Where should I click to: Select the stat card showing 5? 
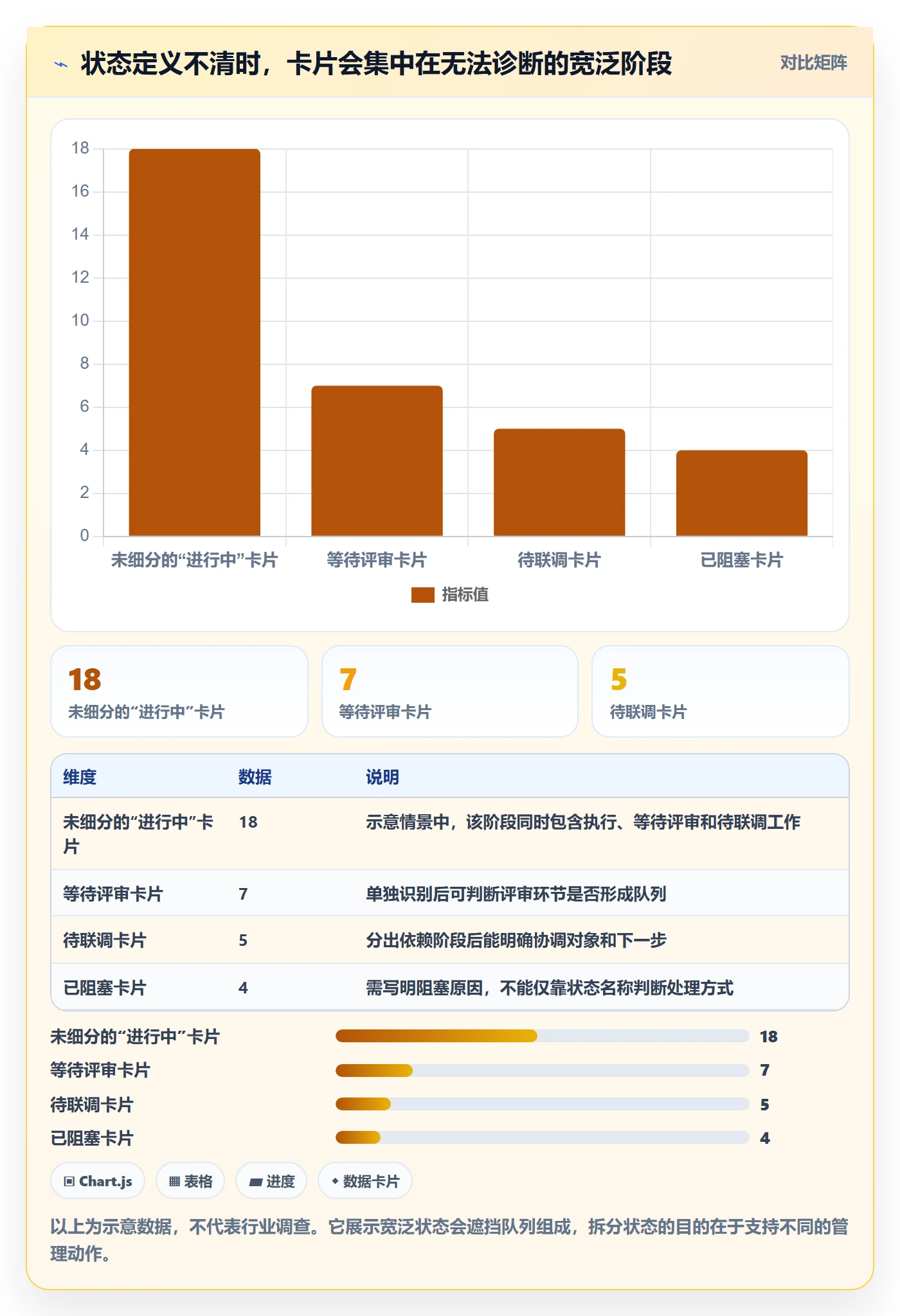[x=721, y=691]
